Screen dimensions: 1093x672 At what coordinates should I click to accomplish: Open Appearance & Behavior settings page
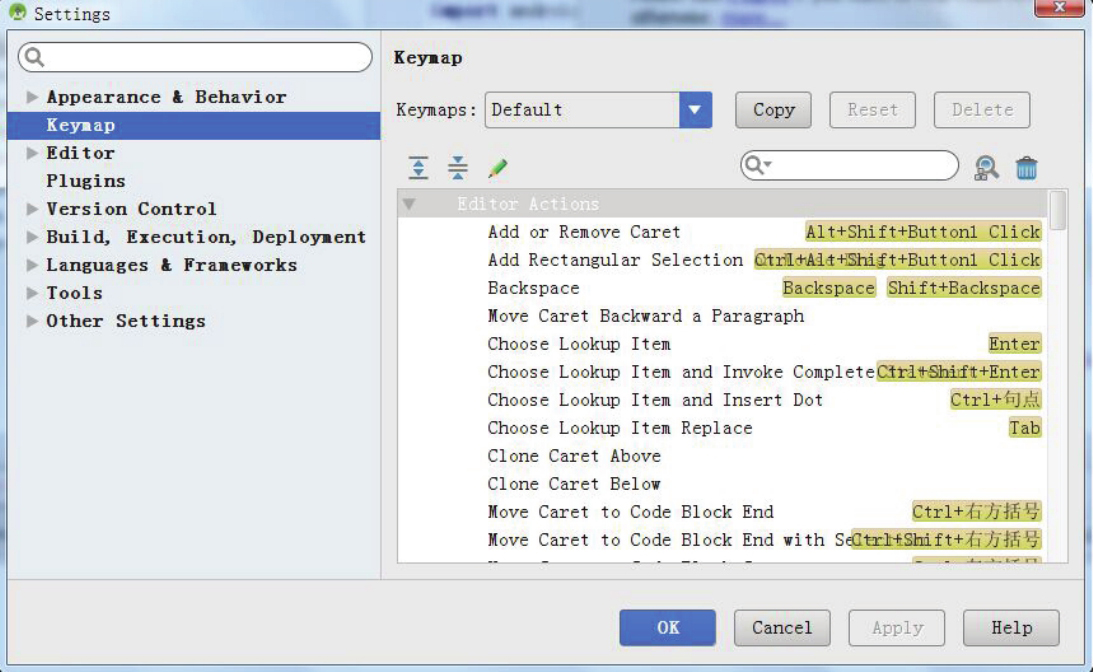pos(166,96)
